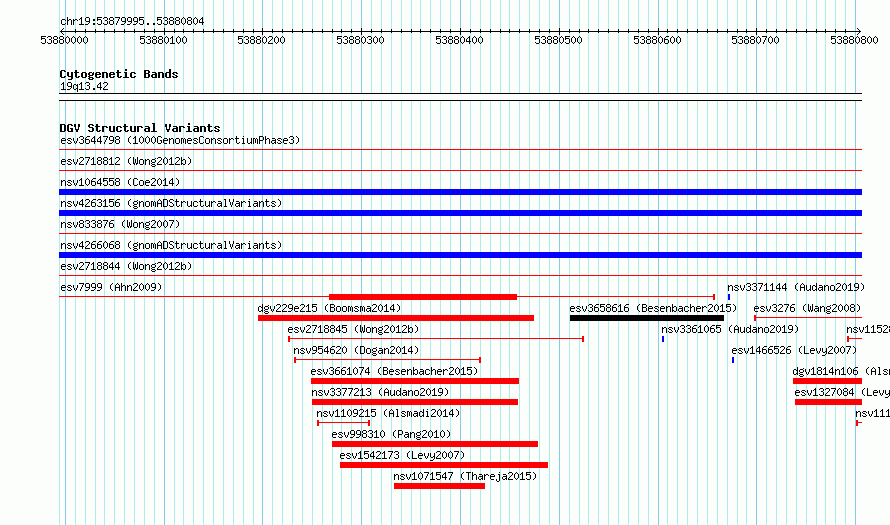Click the chr19:53879995..53880804 region label
Screen dimensions: 890x525
click(132, 21)
